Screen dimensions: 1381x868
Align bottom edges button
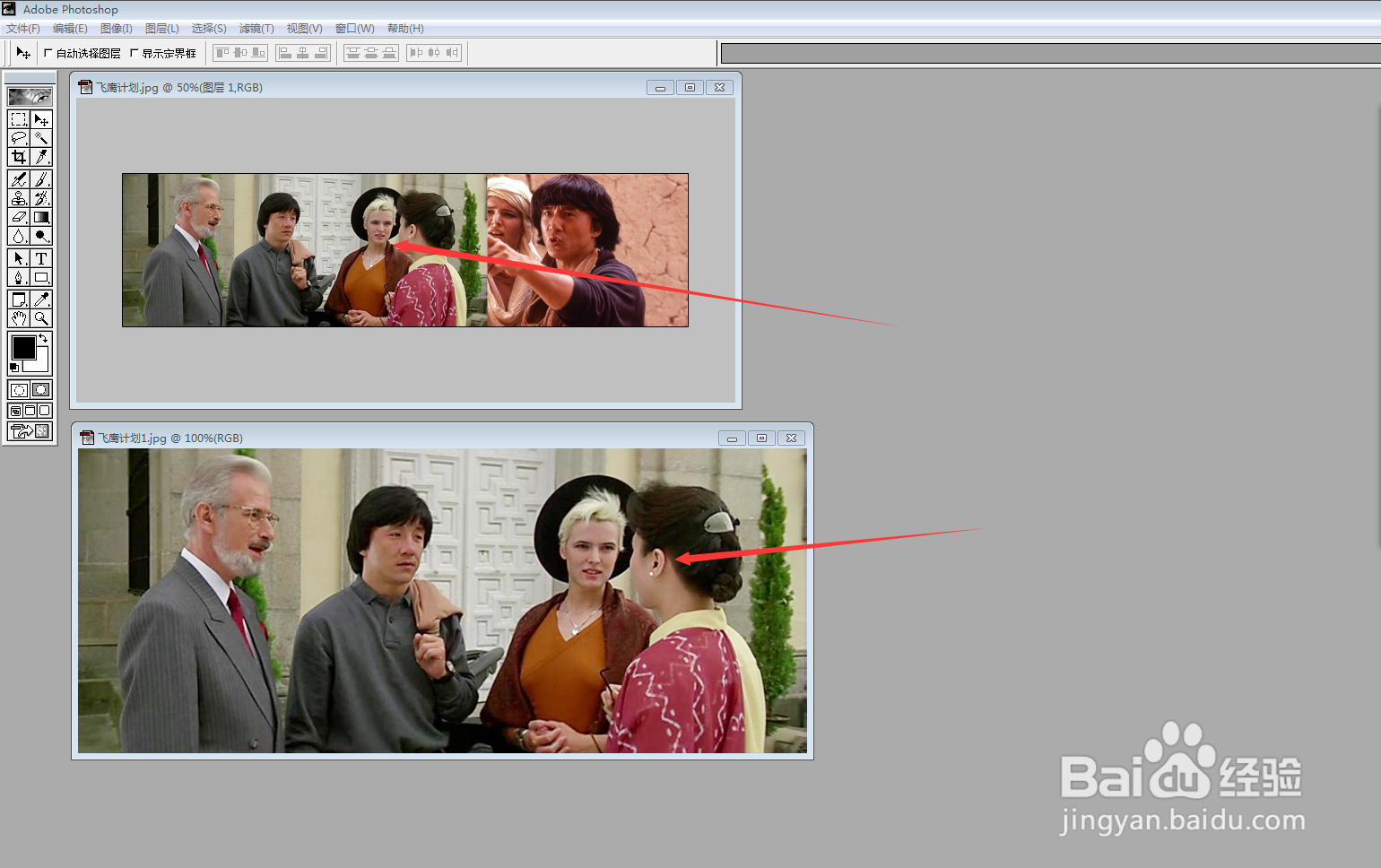pos(258,53)
